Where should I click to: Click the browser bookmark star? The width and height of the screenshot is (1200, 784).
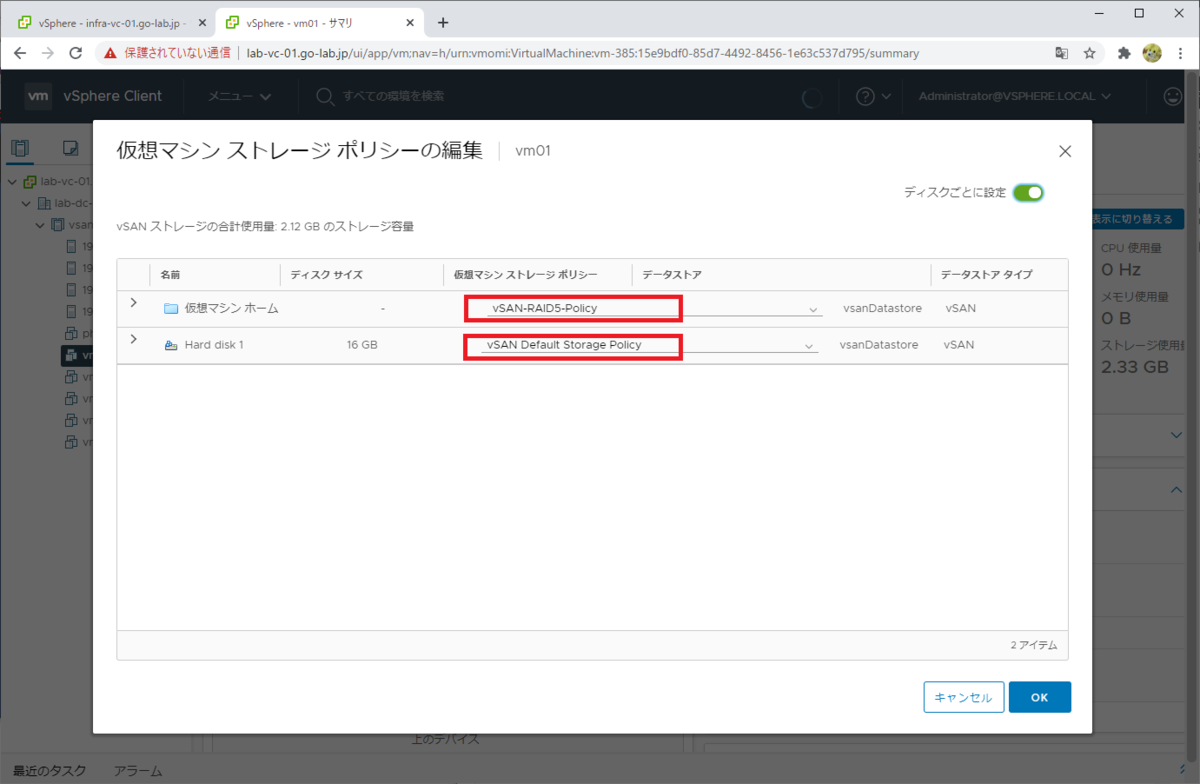pos(1089,53)
